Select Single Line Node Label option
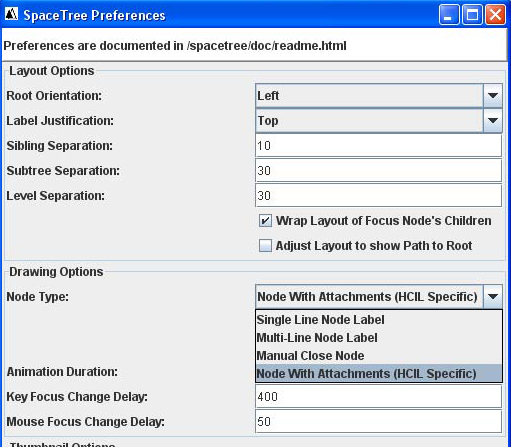Viewport: 511px width, 447px height. 379,320
